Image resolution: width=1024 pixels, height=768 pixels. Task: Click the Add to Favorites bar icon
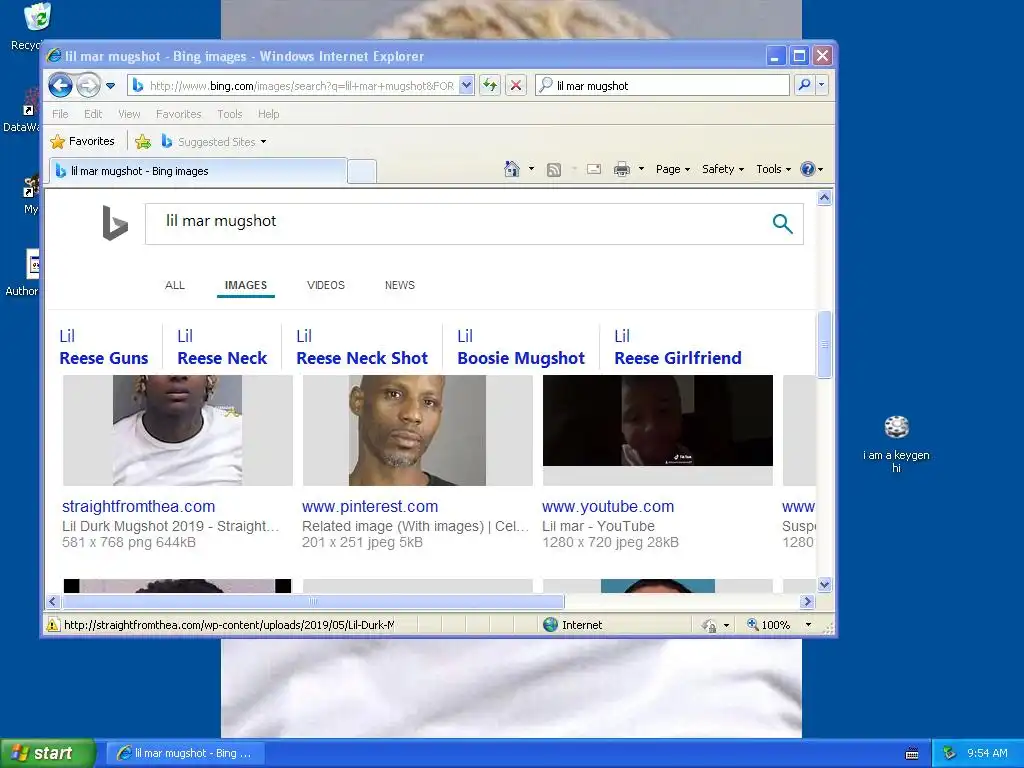point(143,141)
